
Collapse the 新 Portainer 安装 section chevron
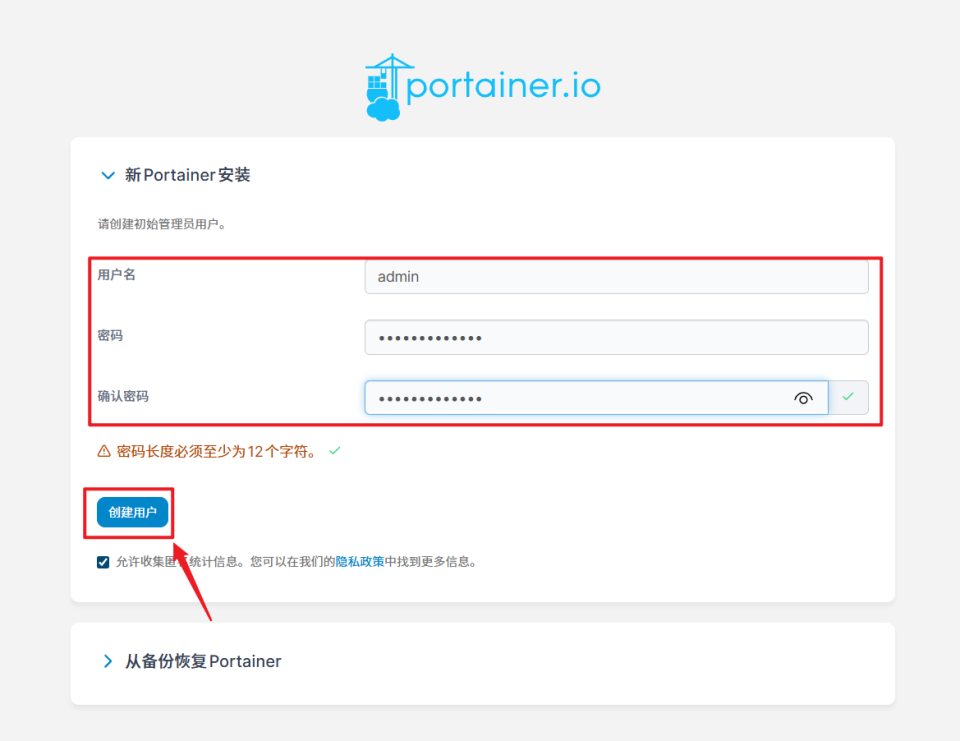(108, 175)
